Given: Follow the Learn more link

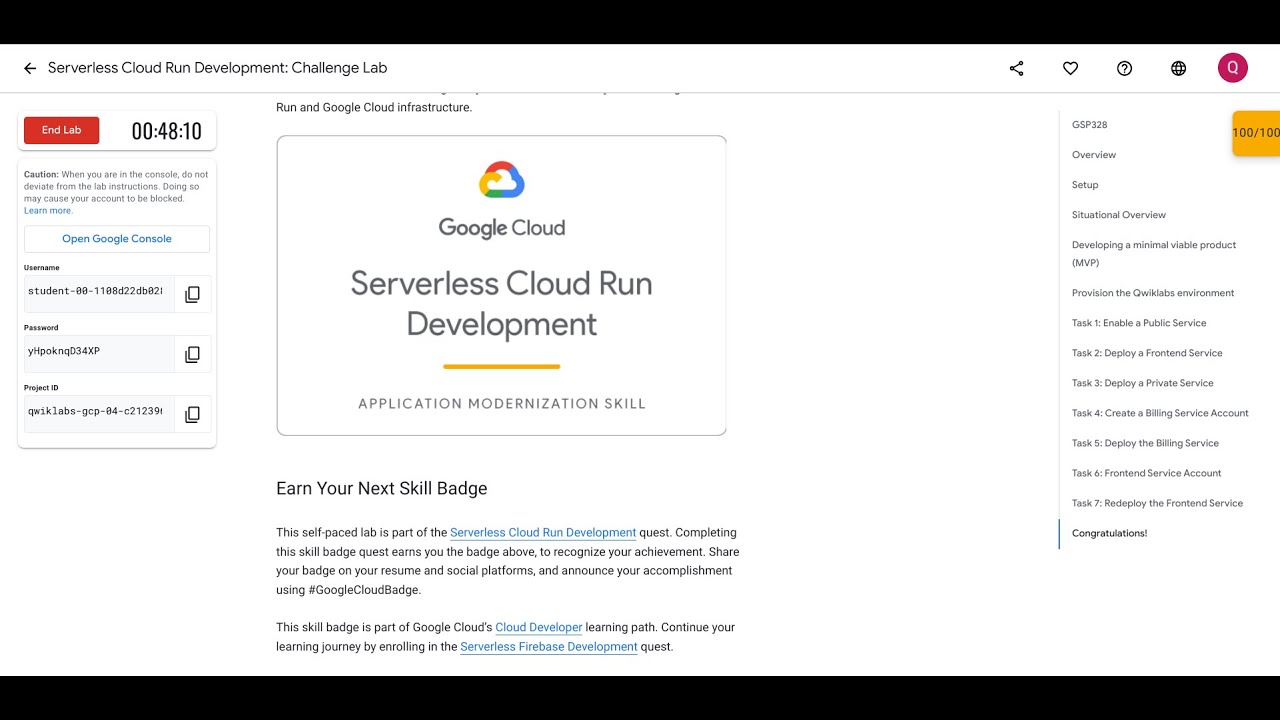Looking at the screenshot, I should pos(48,211).
